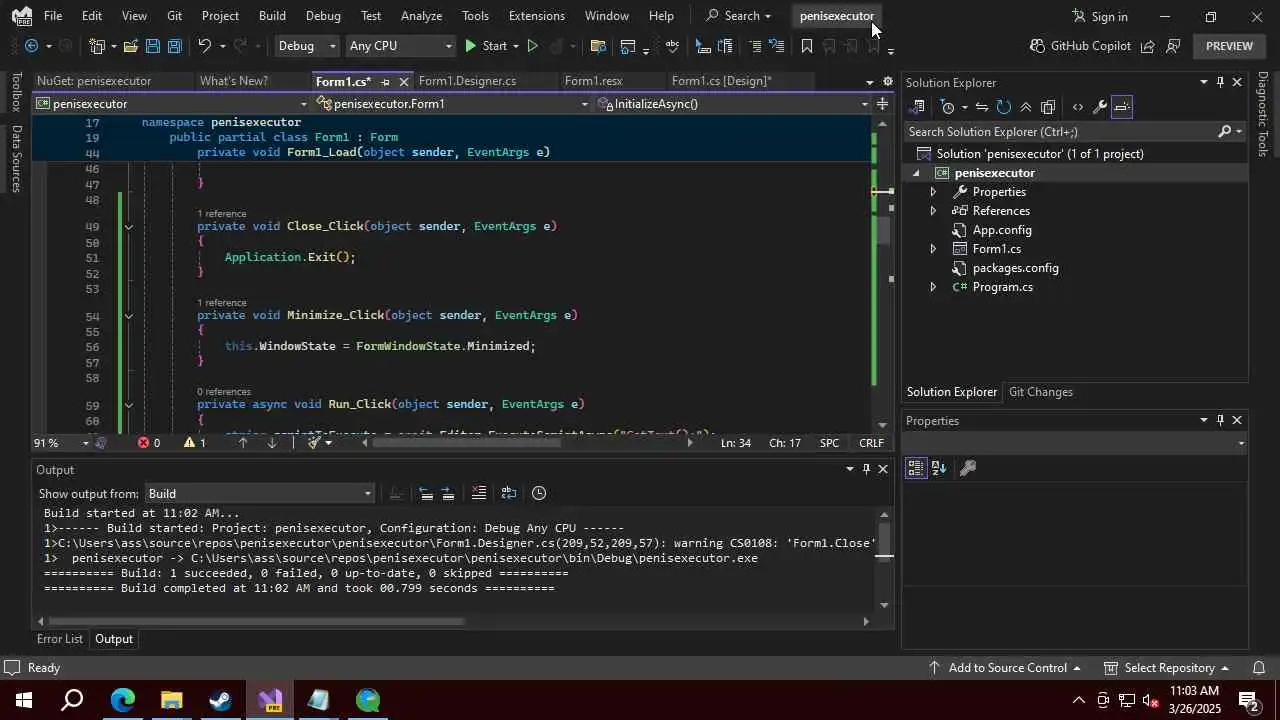This screenshot has width=1280, height=720.
Task: Clear All icon in Output window
Action: (x=478, y=493)
